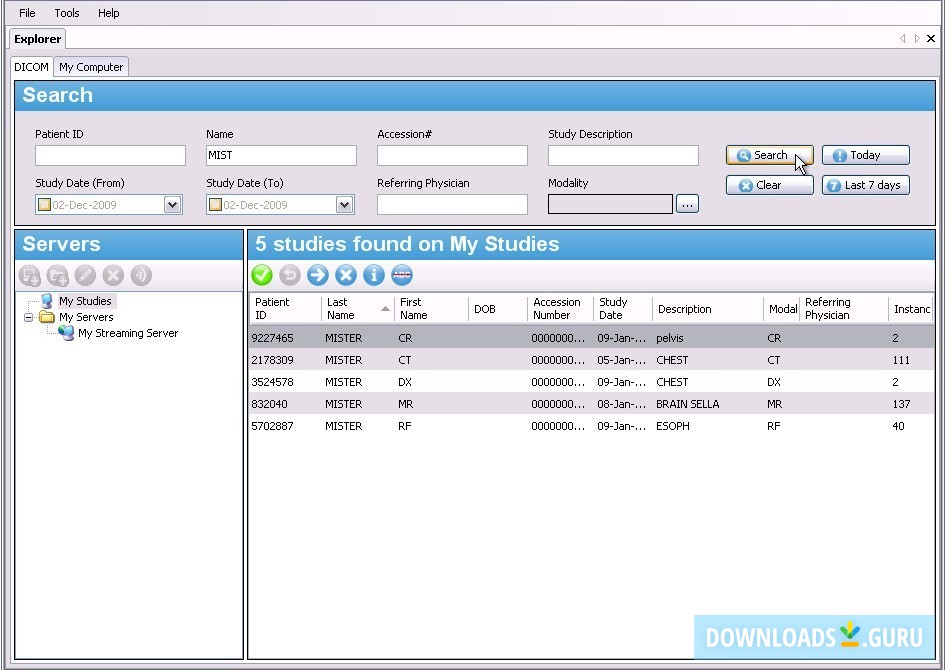Image resolution: width=945 pixels, height=670 pixels.
Task: Toggle the Study Date (To) checkbox
Action: (x=215, y=205)
